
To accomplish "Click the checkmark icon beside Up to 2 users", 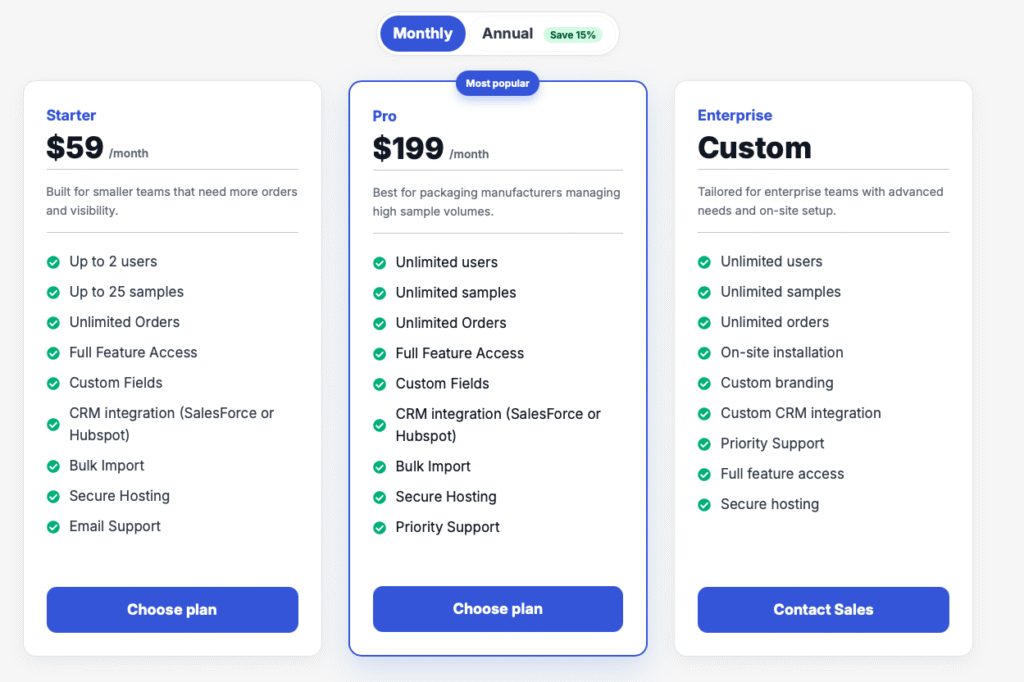I will tap(53, 262).
